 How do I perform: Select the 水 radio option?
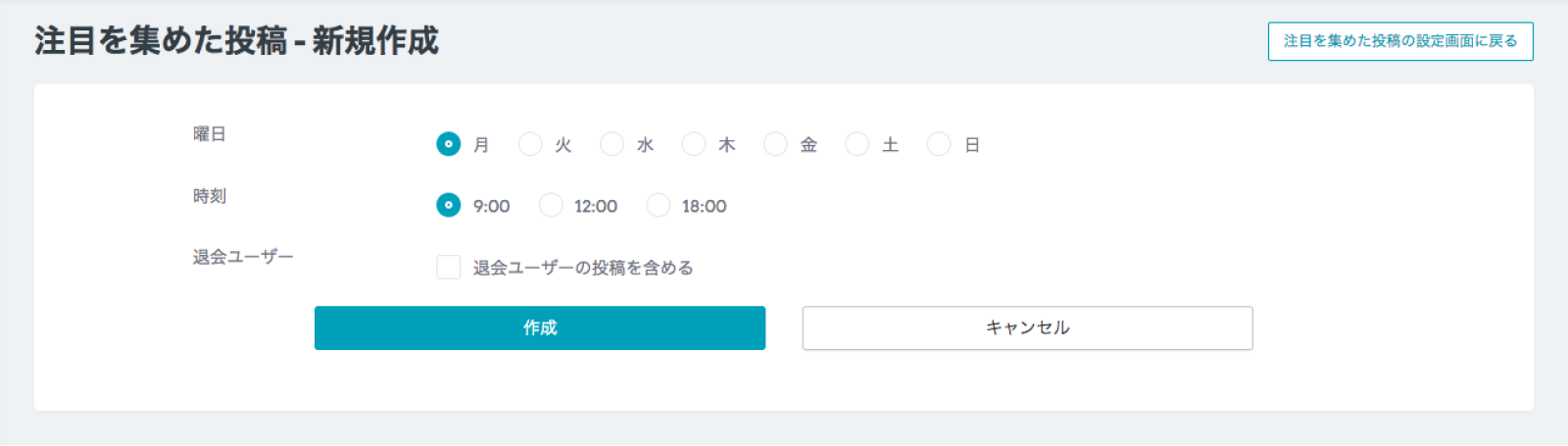[x=612, y=144]
